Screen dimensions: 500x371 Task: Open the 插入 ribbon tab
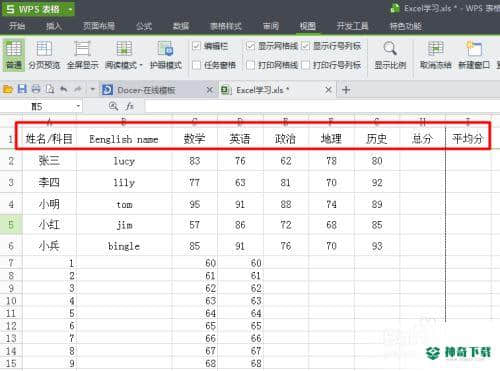(54, 26)
